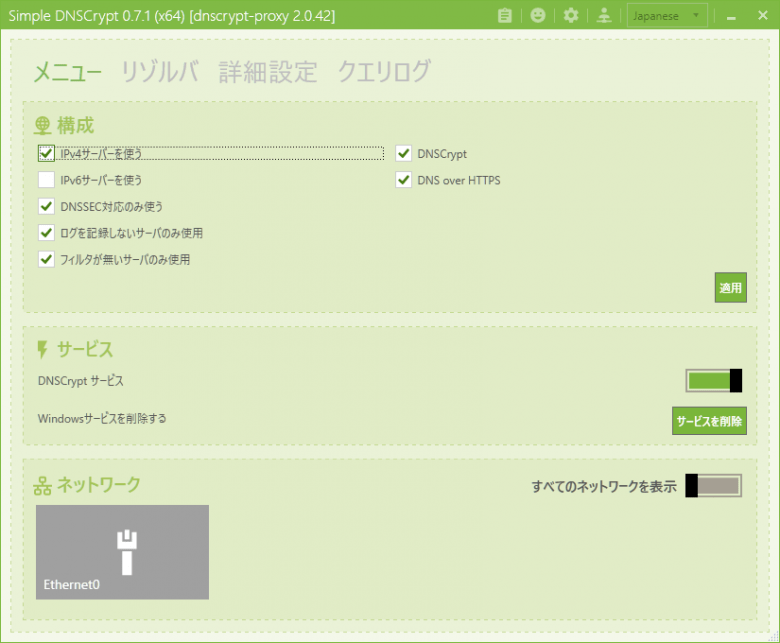
Task: Click the サービス section heading
Action: tap(85, 349)
